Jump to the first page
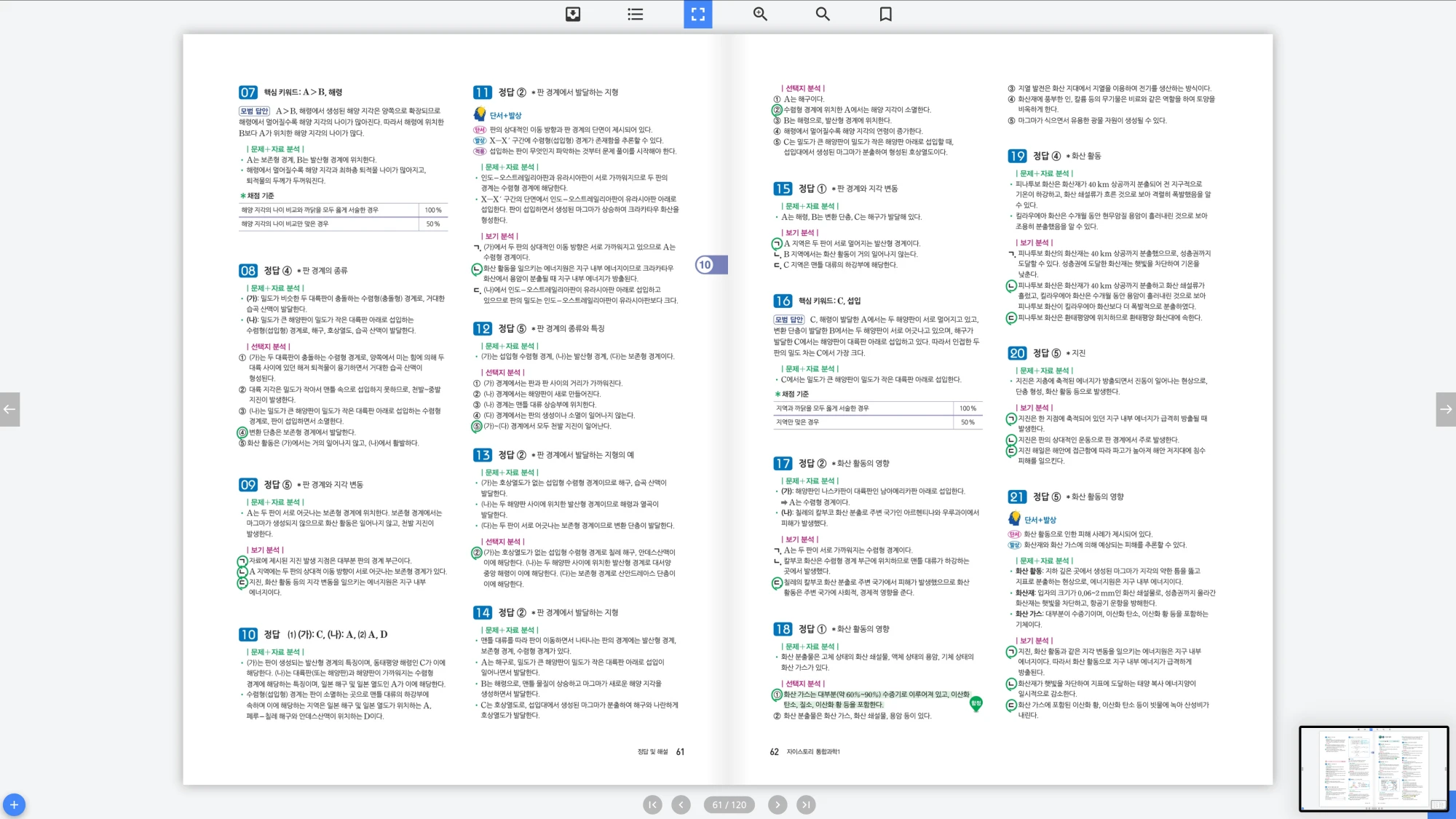This screenshot has width=1456, height=819. 652,804
